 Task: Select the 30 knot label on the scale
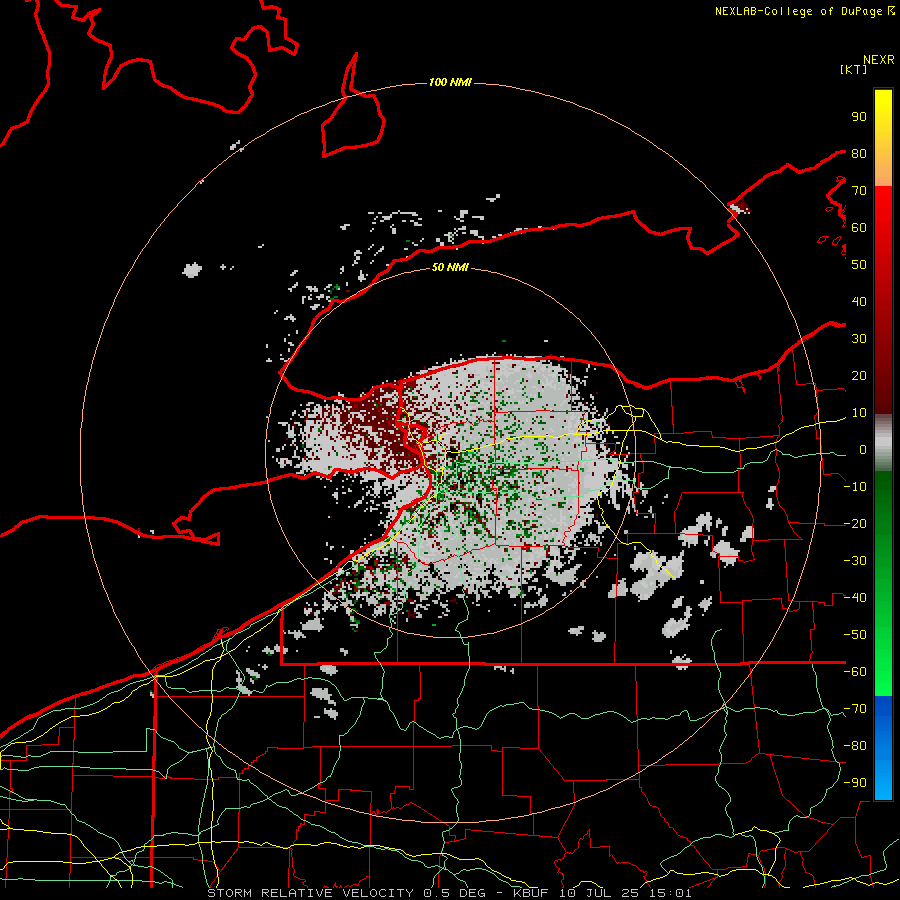(x=859, y=339)
